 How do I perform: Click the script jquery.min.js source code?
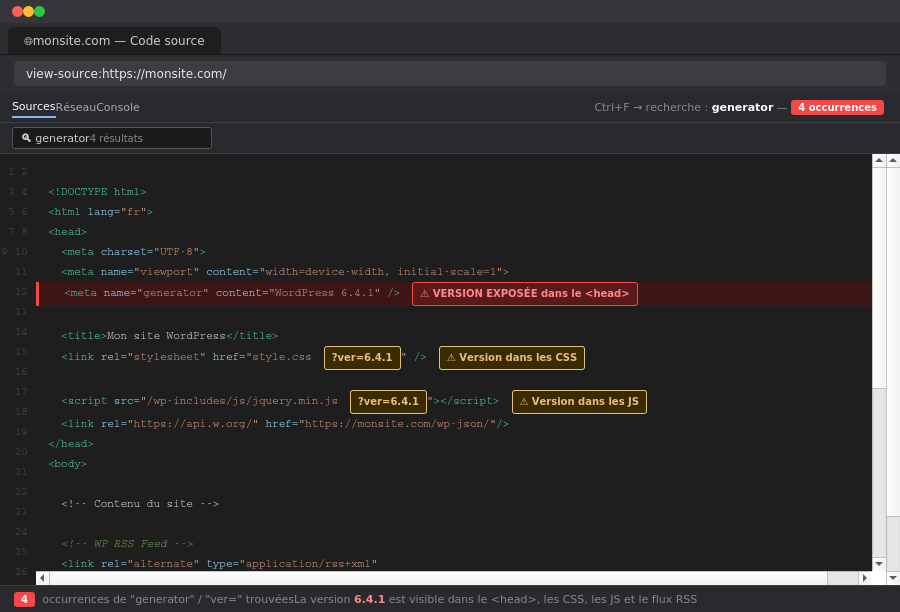coord(199,401)
